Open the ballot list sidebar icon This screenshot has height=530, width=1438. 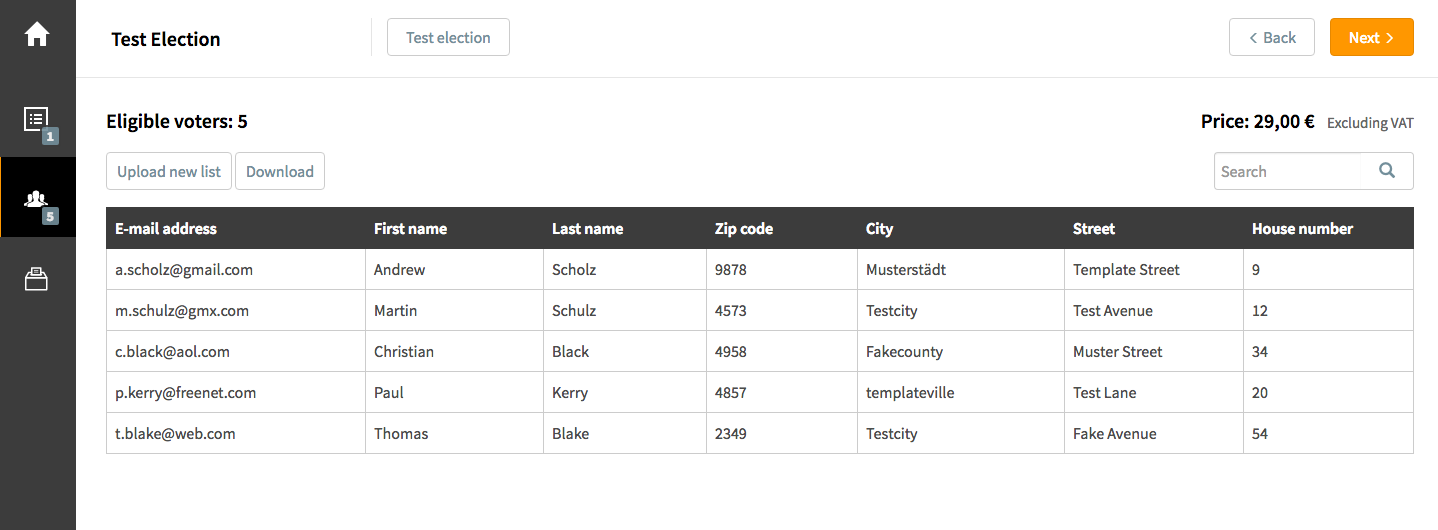(37, 120)
